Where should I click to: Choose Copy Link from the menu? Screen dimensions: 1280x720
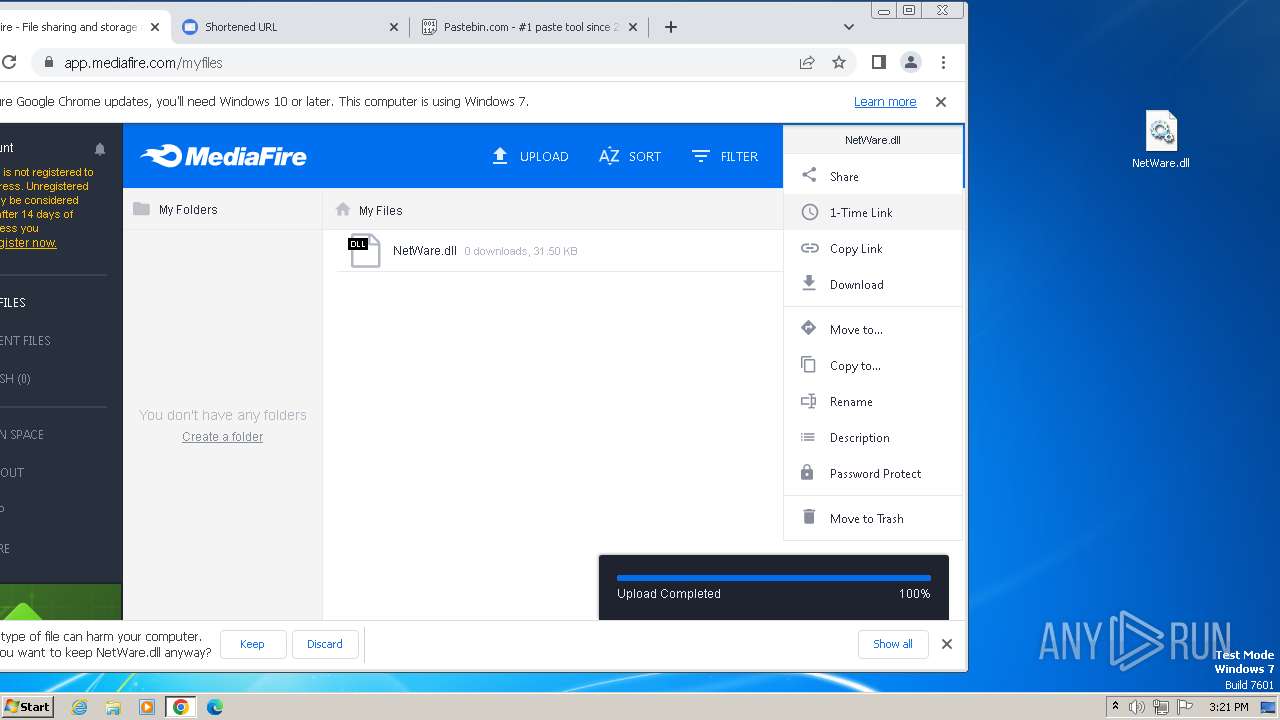coord(872,248)
